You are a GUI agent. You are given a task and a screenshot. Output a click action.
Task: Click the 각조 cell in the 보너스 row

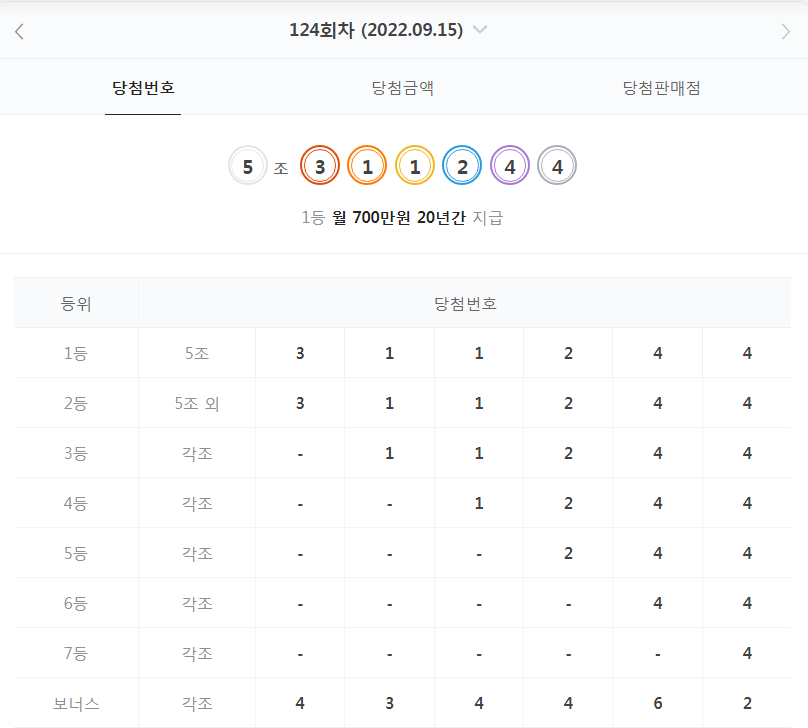coord(197,703)
